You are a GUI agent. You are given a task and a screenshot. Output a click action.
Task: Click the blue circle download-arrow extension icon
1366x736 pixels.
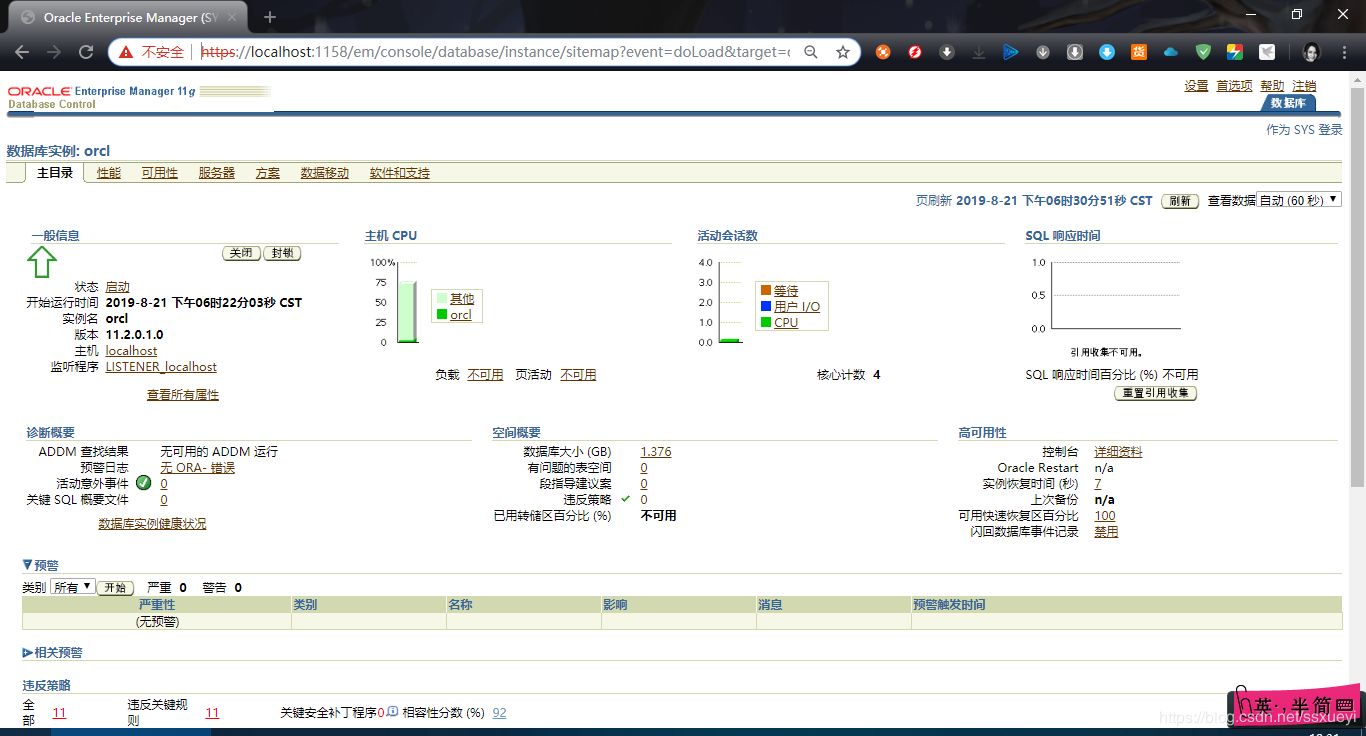1107,52
